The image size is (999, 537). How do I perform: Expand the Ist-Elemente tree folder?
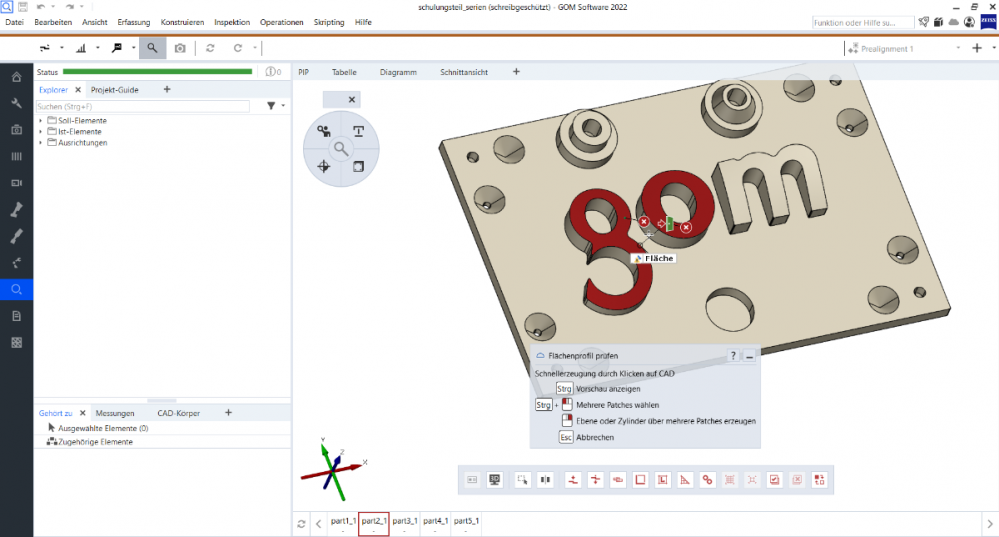click(x=40, y=132)
